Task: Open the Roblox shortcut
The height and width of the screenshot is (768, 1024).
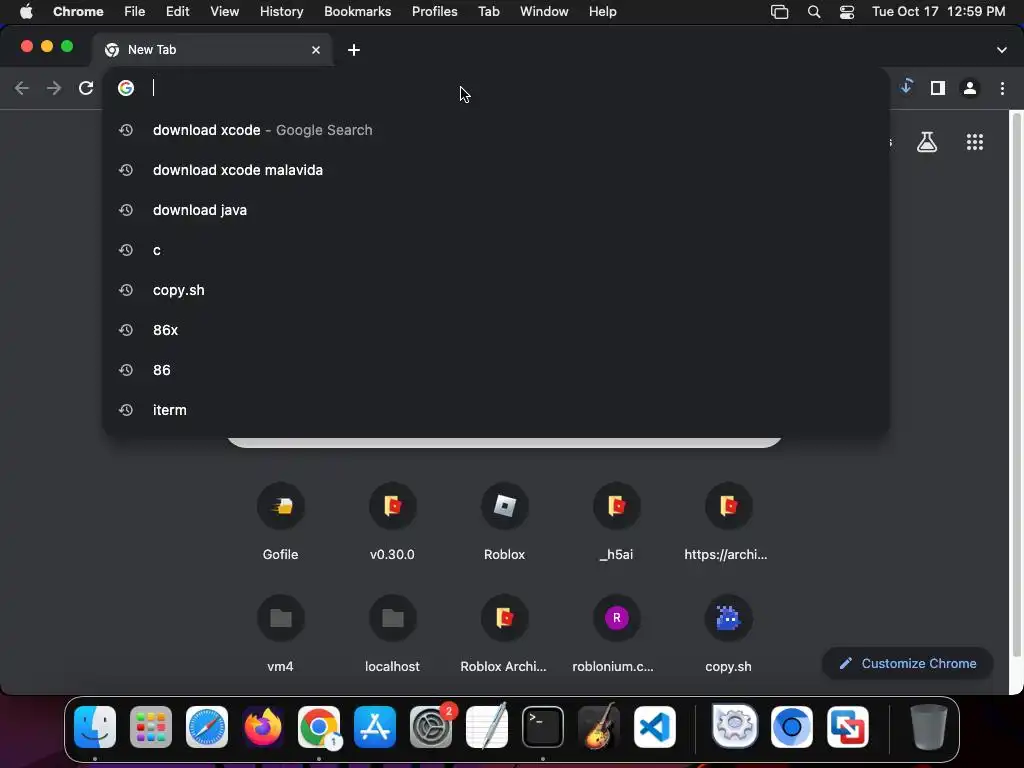Action: tap(504, 522)
